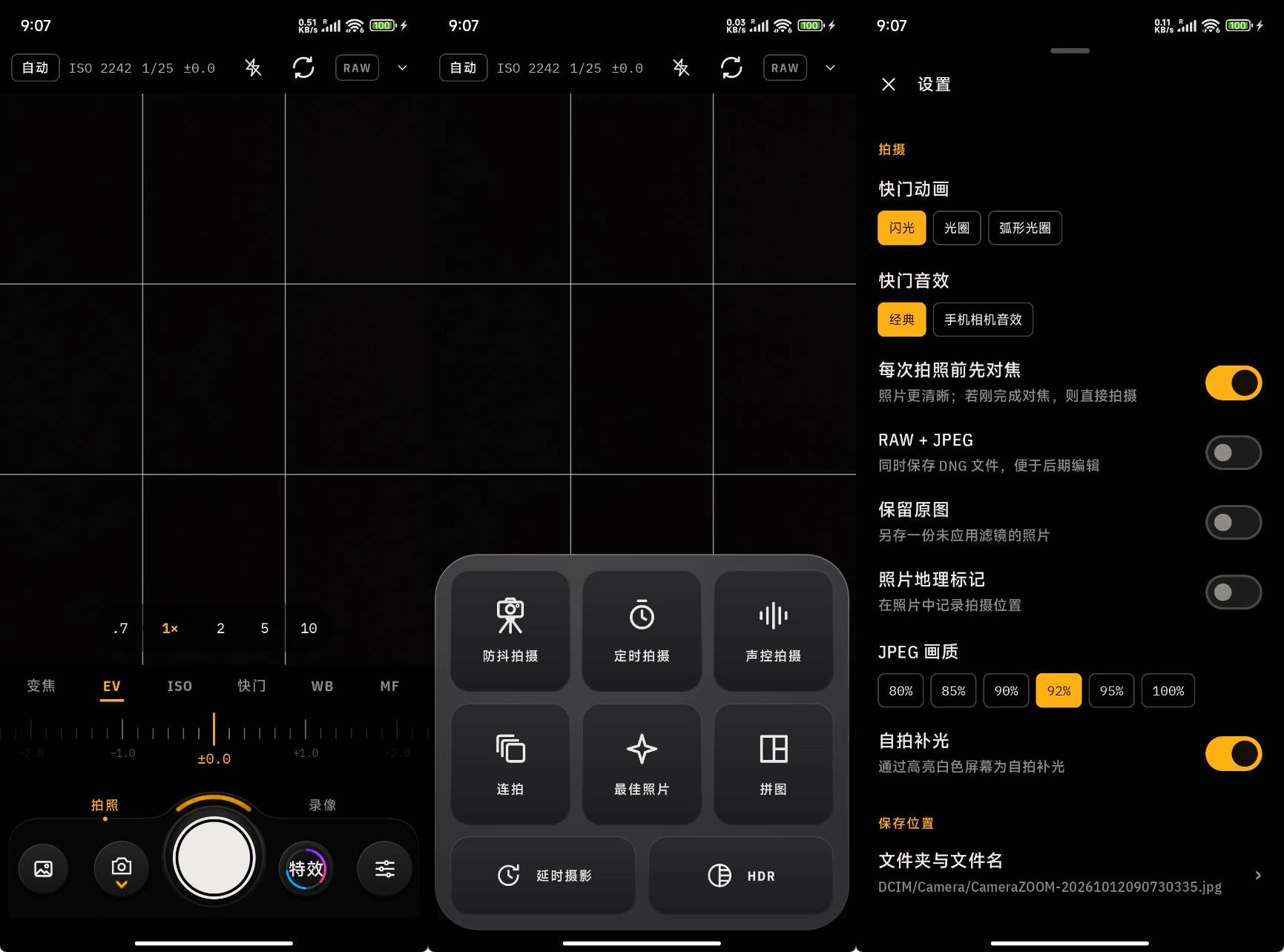
Task: Toggle the RAW button in left screen
Action: coord(357,68)
